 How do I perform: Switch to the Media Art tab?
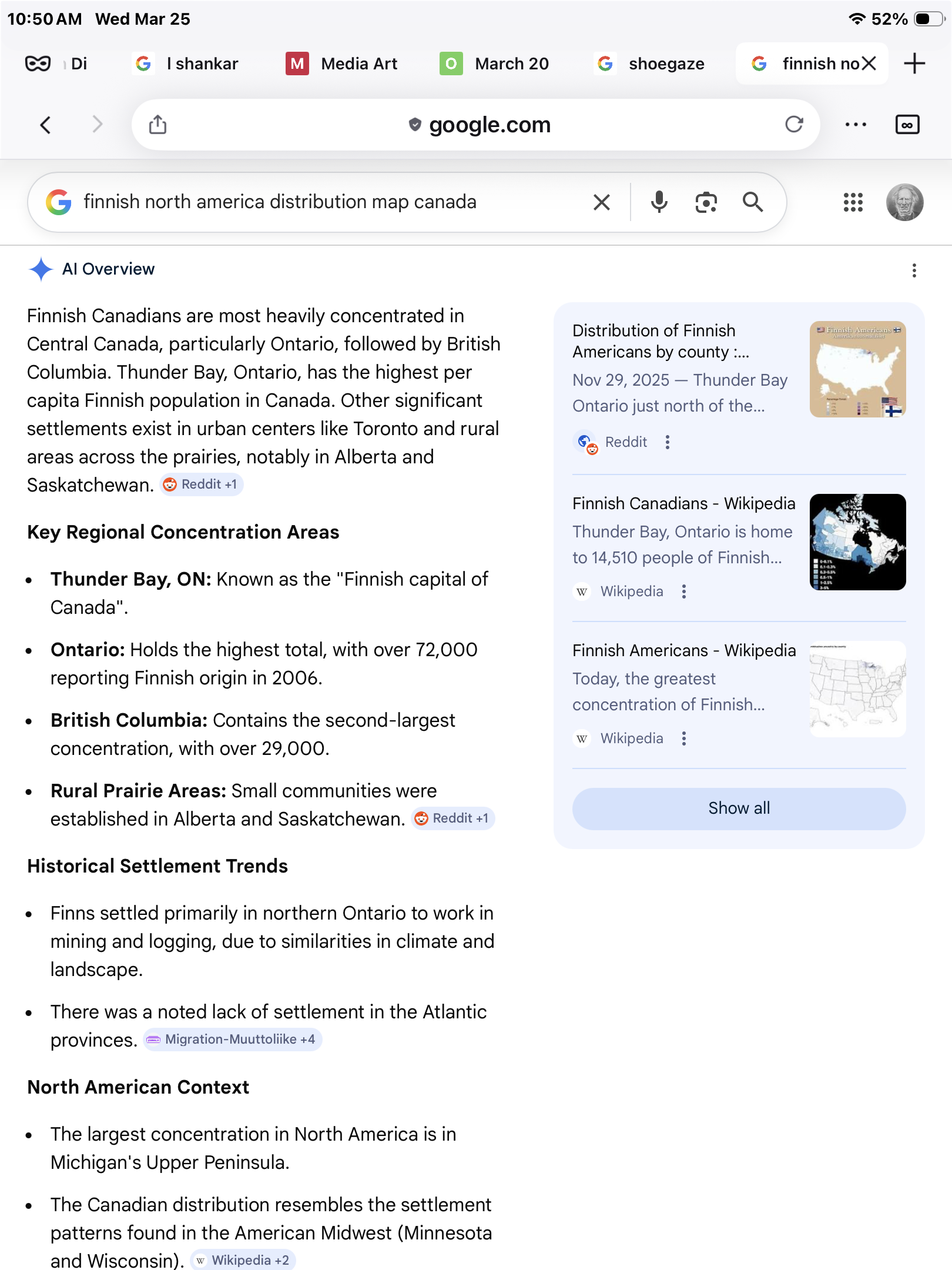coord(342,63)
